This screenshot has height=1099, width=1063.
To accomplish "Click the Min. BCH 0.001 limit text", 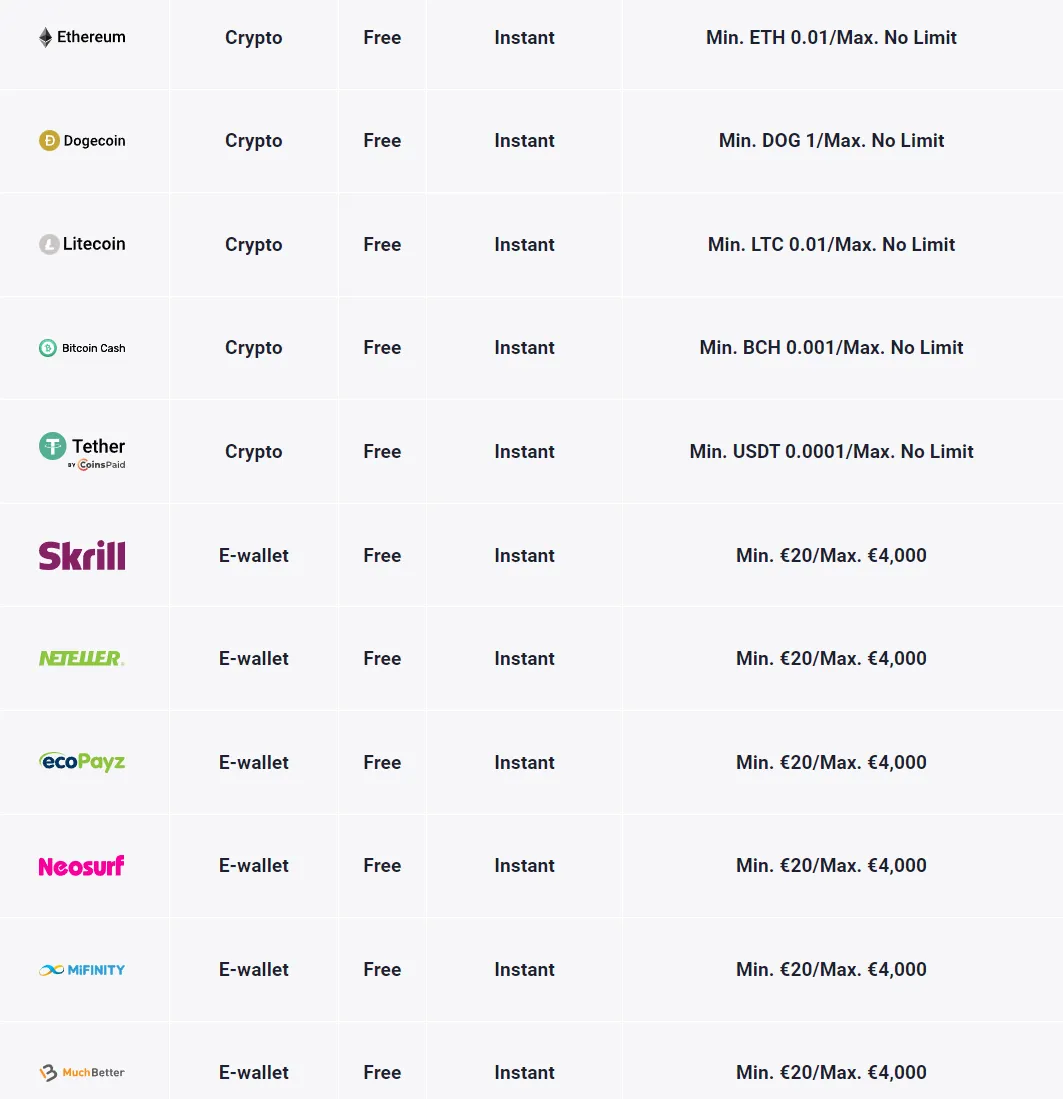I will (x=831, y=348).
